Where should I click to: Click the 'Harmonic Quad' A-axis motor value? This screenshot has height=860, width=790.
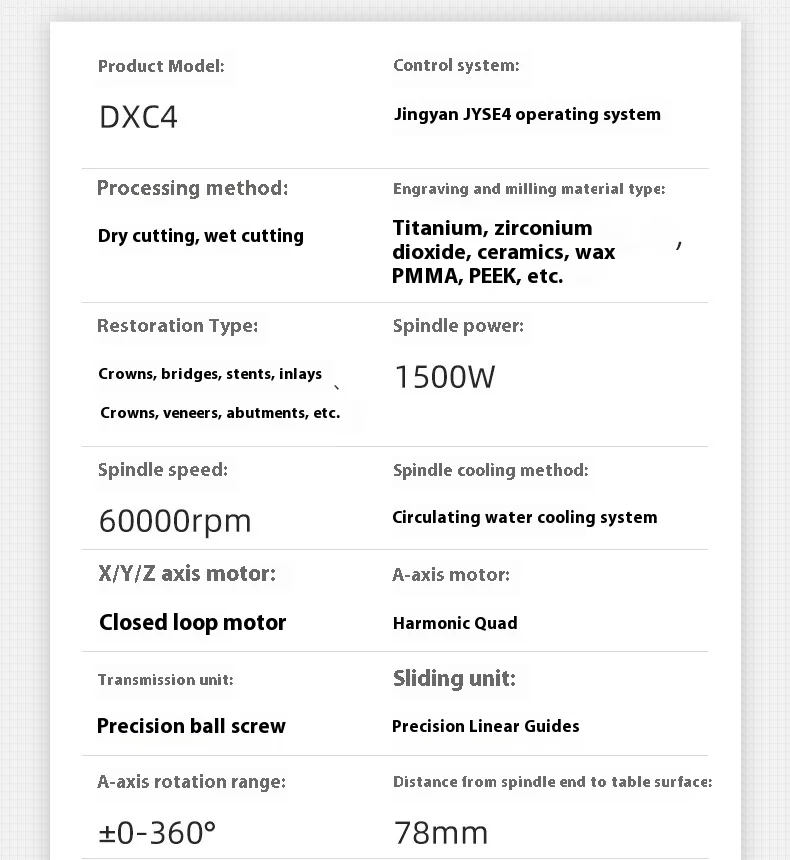pyautogui.click(x=455, y=623)
